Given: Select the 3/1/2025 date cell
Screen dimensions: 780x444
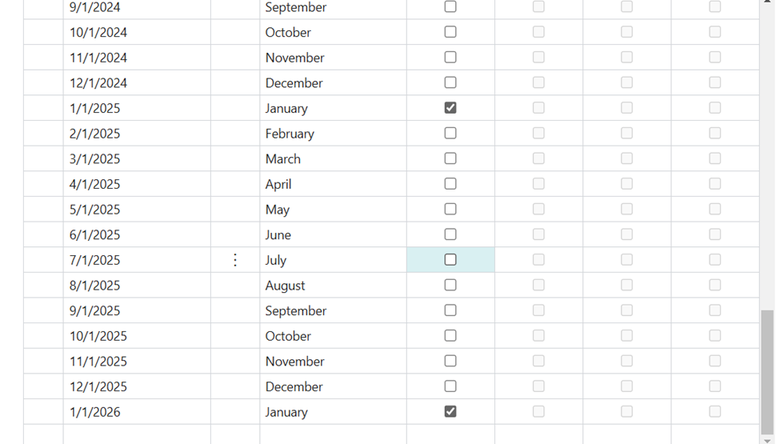Looking at the screenshot, I should [x=137, y=159].
